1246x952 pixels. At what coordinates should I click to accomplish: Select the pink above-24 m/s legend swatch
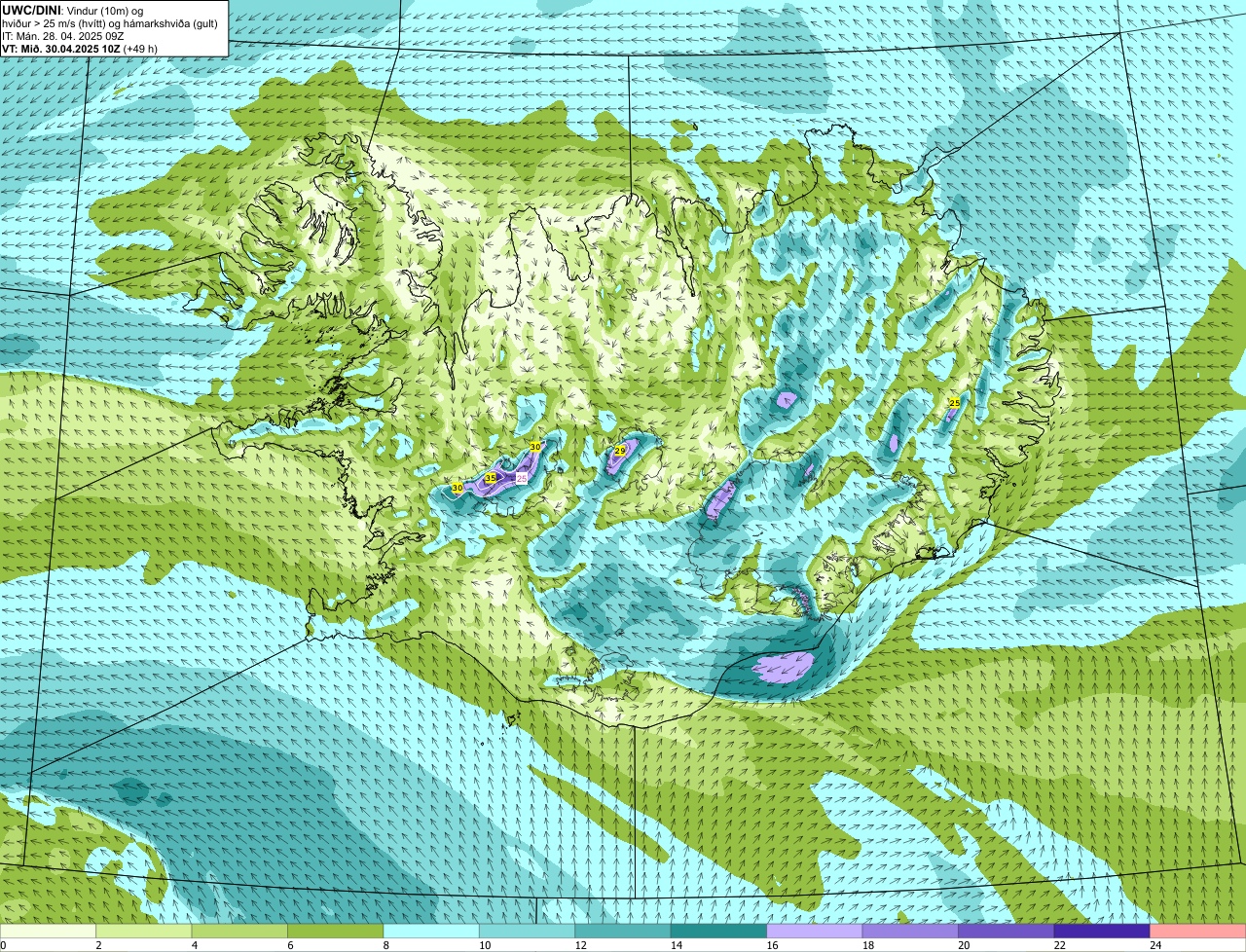1198,932
